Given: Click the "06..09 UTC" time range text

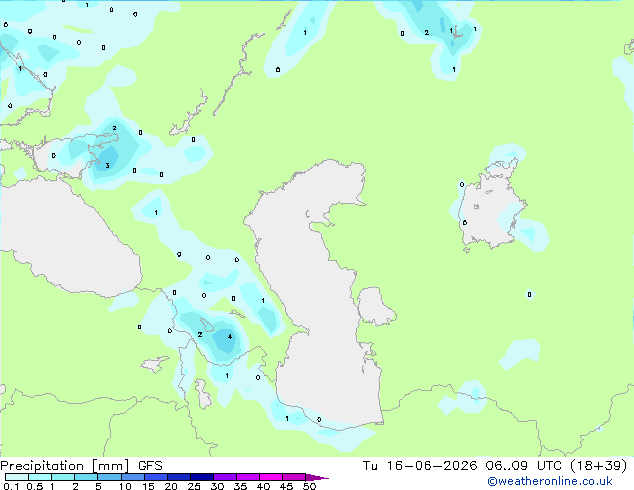Looking at the screenshot, I should tap(524, 466).
